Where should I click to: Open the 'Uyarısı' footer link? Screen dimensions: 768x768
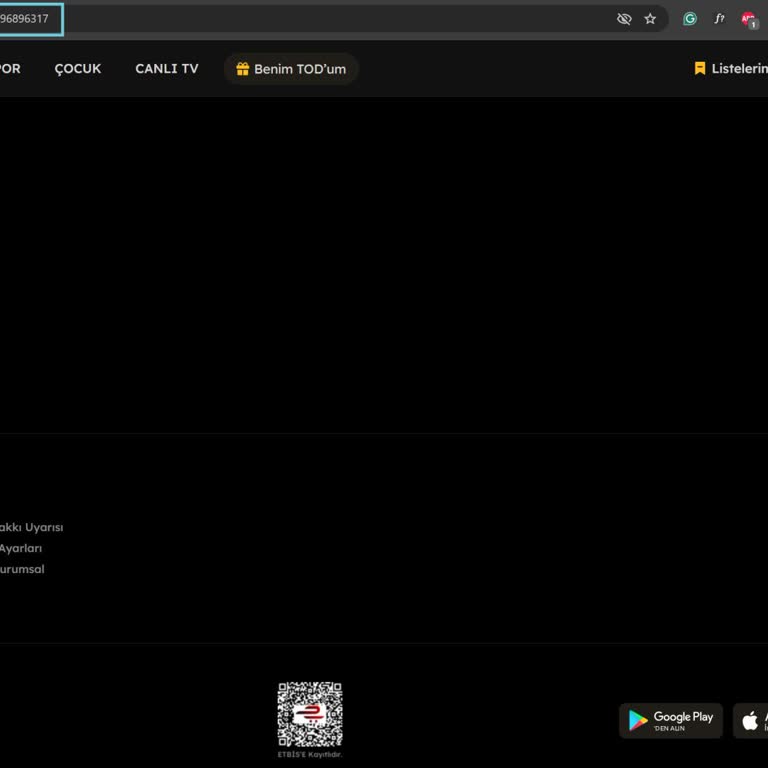coord(30,527)
